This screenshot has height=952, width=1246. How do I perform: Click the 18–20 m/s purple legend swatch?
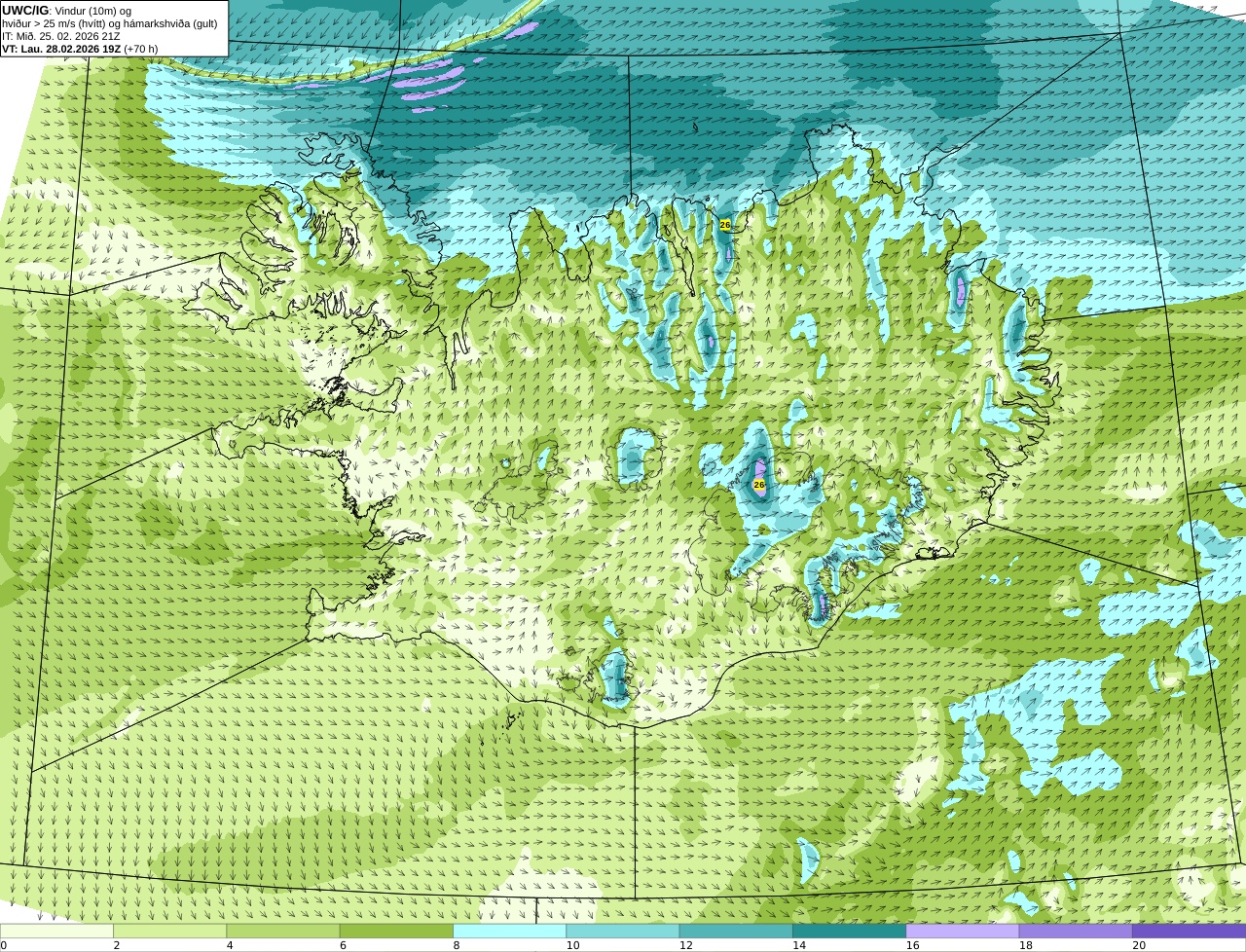tap(1076, 931)
